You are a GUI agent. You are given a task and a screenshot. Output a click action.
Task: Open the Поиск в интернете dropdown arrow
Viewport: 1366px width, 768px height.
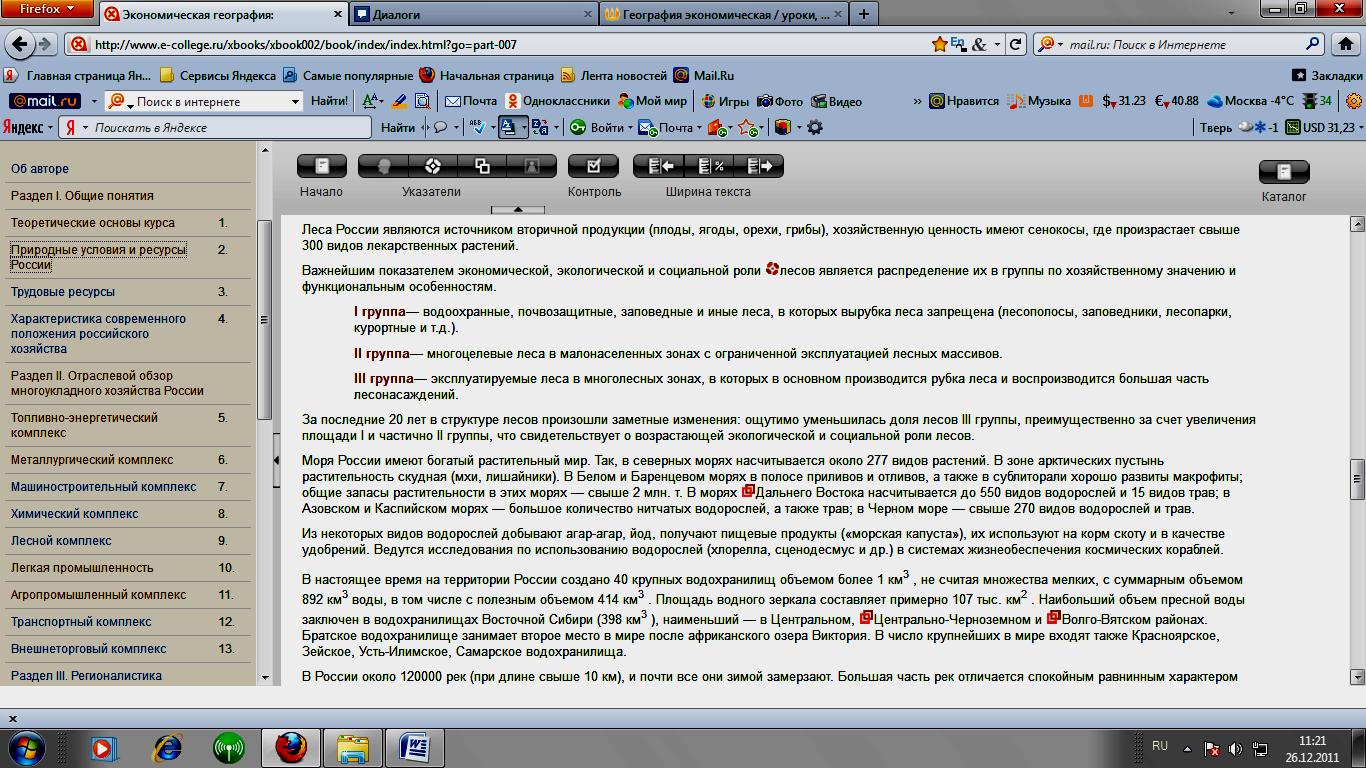coord(295,101)
